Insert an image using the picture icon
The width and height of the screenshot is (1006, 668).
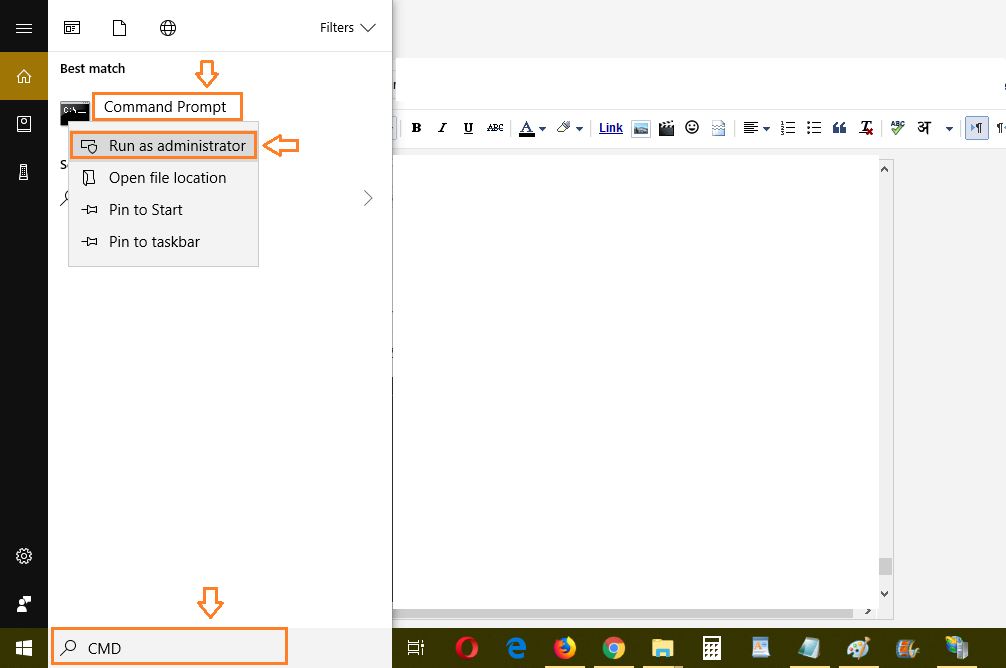(x=641, y=128)
